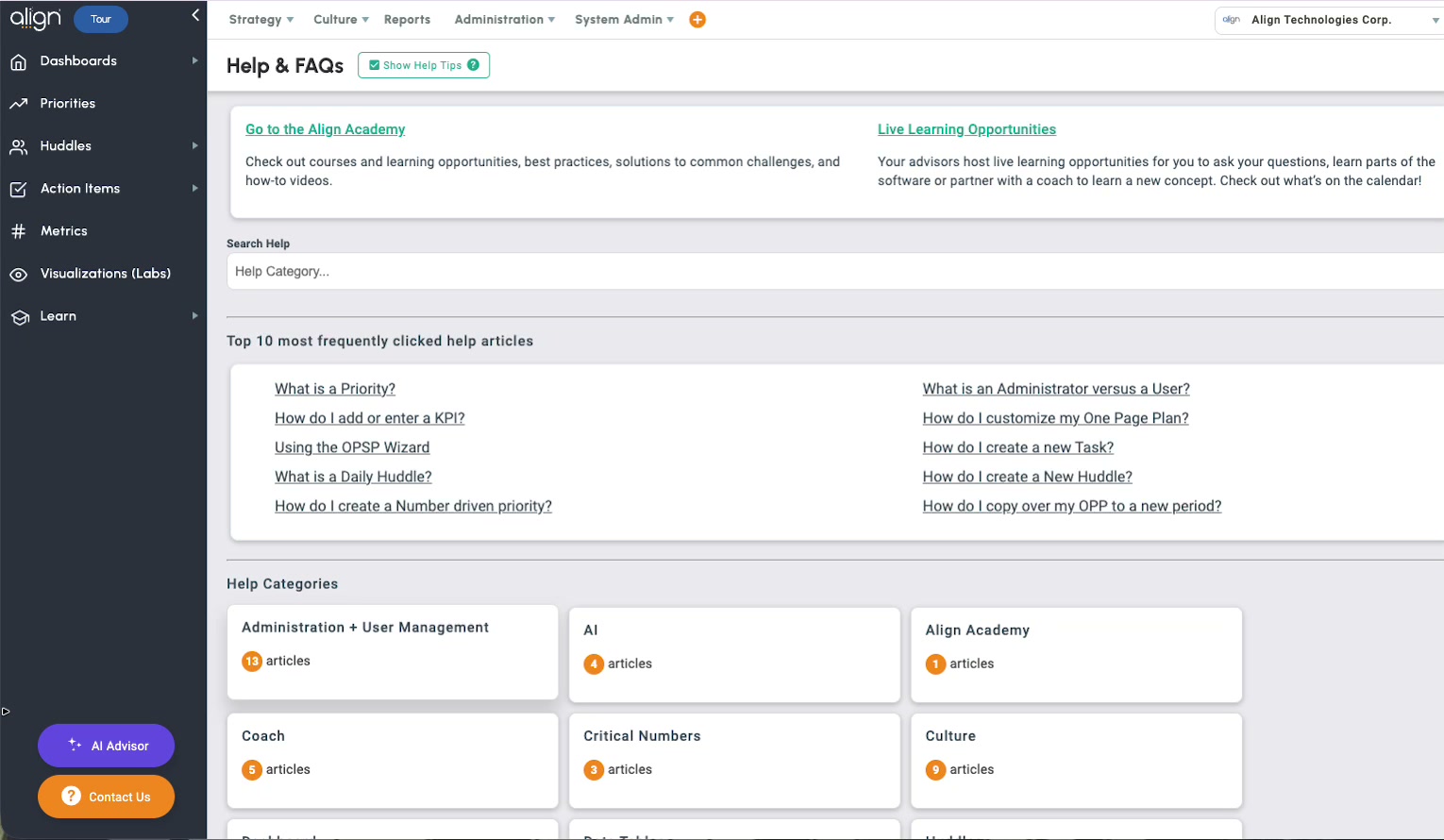
Task: Expand the Action Items submenu arrow
Action: click(195, 188)
